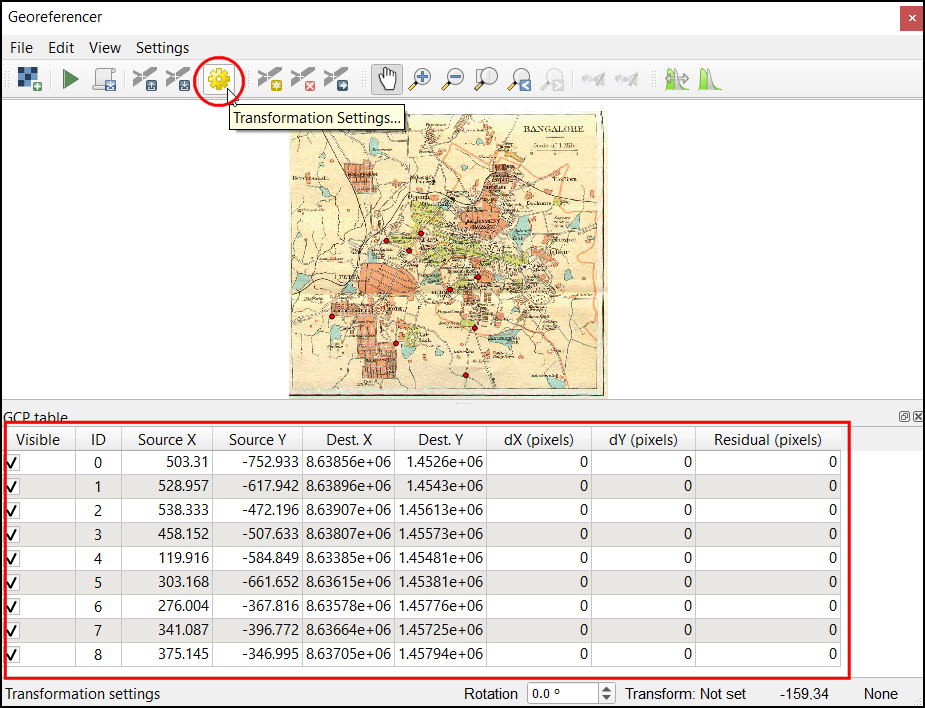Close the GCP table dock panel
Image resolution: width=925 pixels, height=708 pixels.
[918, 417]
